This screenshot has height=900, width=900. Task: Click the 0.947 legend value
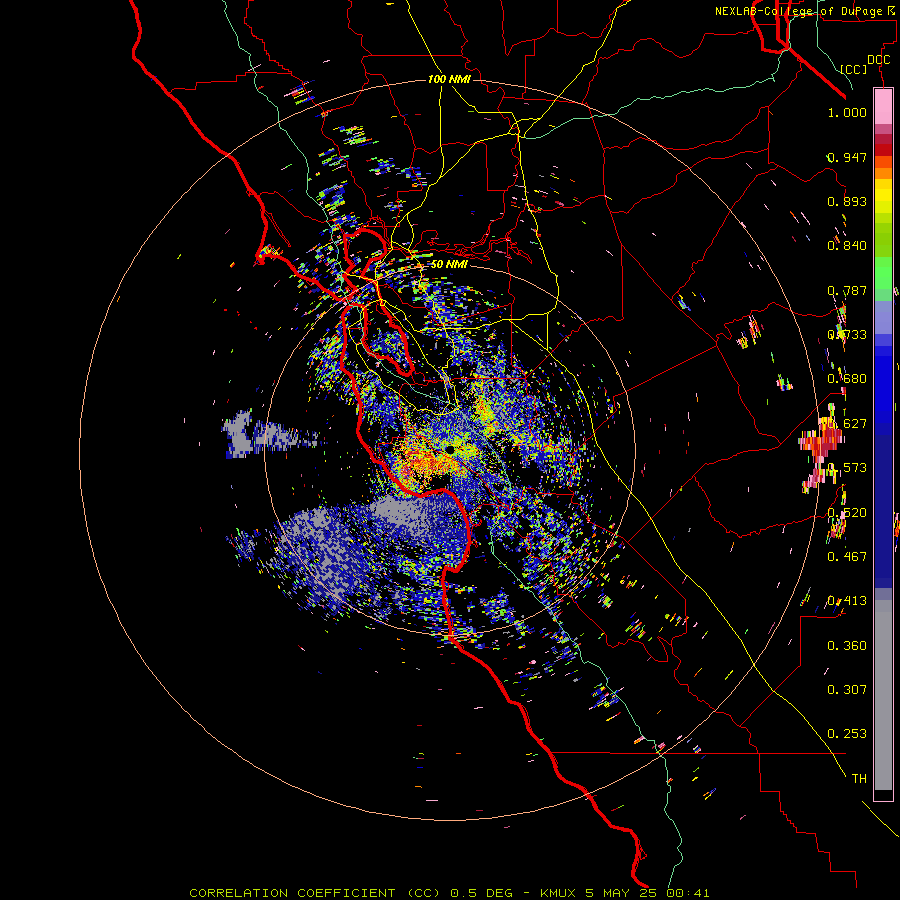[847, 157]
